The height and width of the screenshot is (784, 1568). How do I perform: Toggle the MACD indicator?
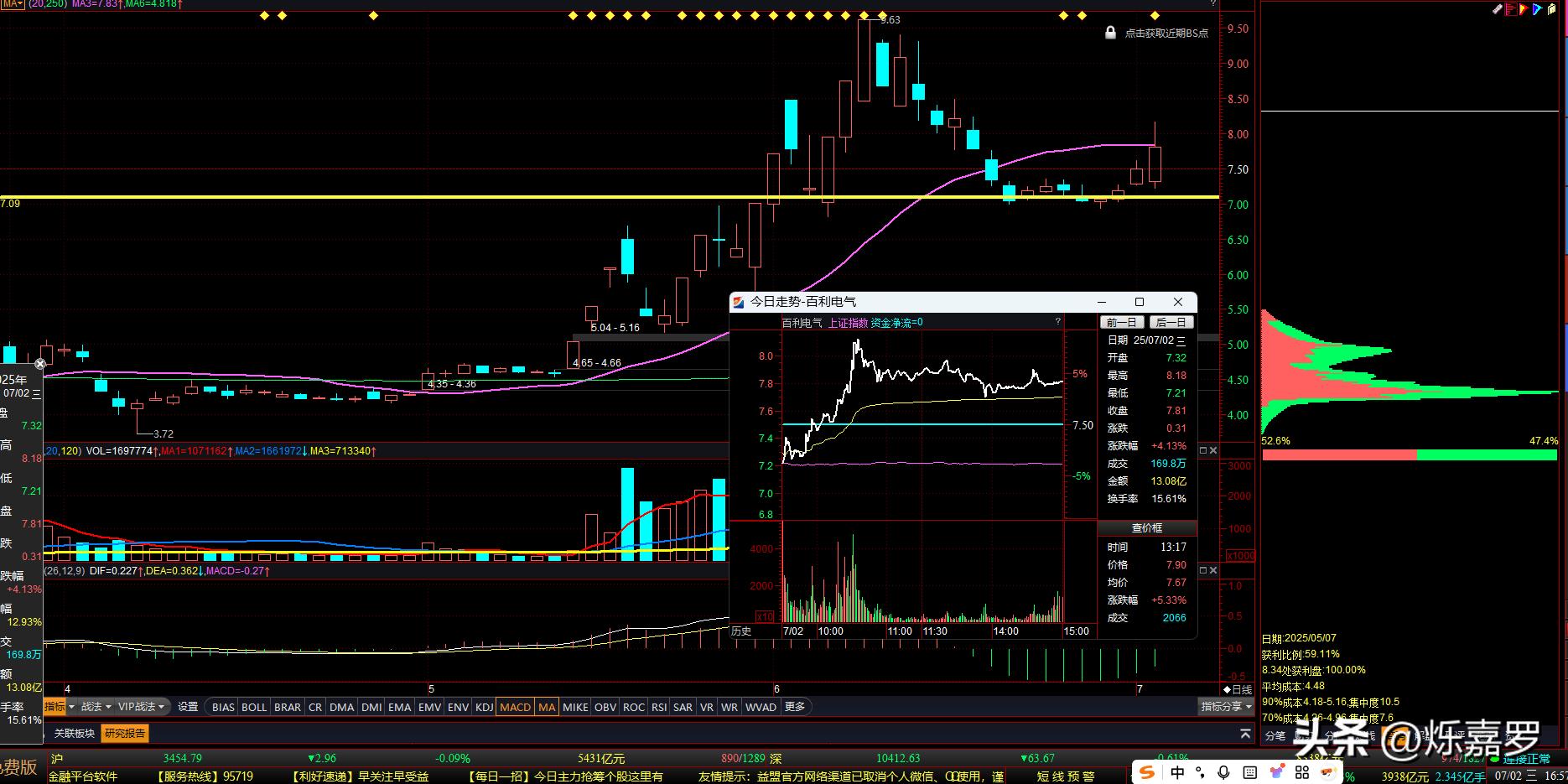pos(516,707)
